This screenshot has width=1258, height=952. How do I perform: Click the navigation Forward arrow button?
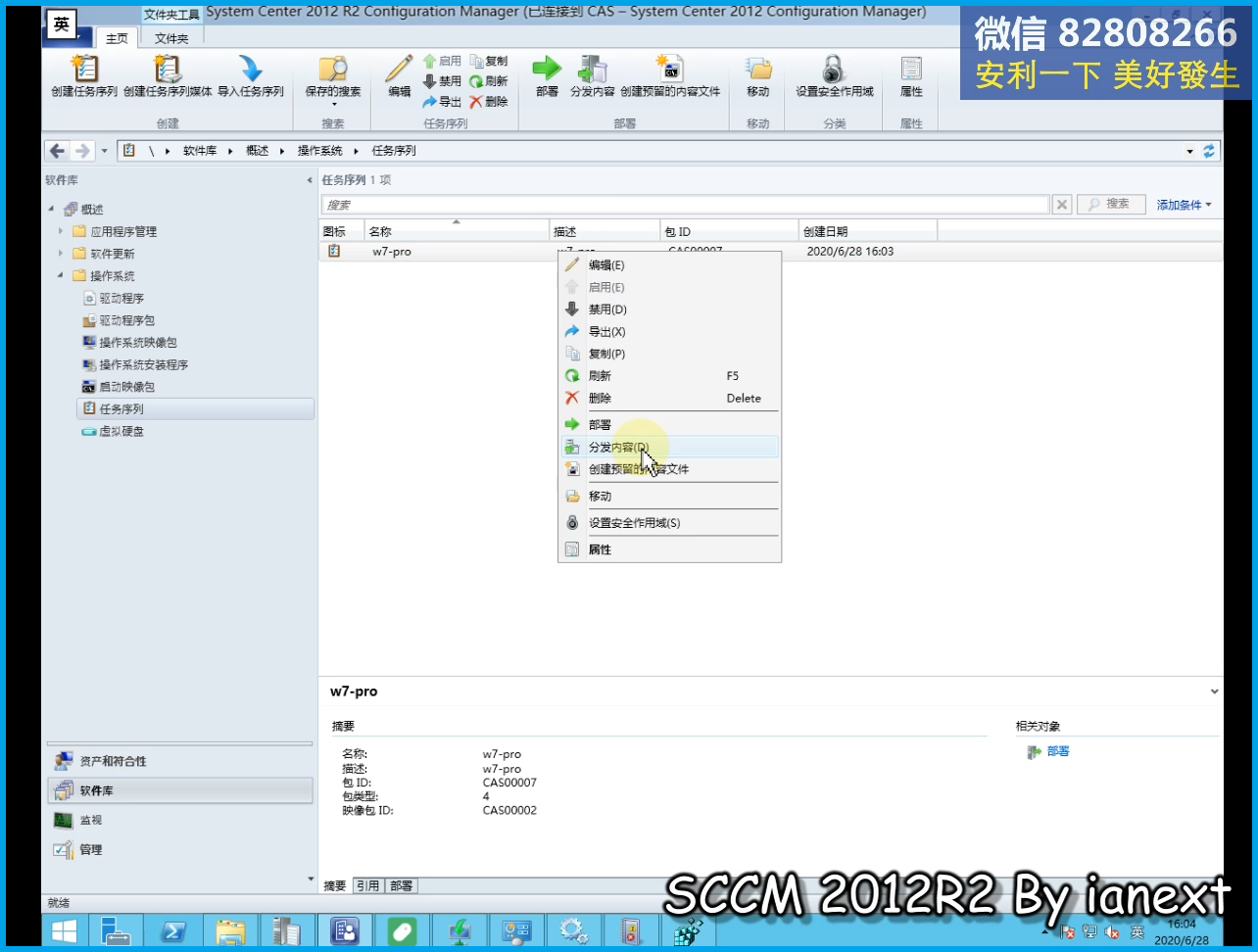coord(82,151)
